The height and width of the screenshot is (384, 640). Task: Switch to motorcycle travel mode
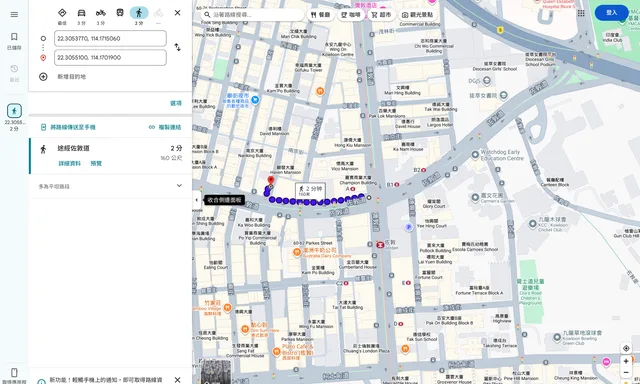tap(101, 13)
